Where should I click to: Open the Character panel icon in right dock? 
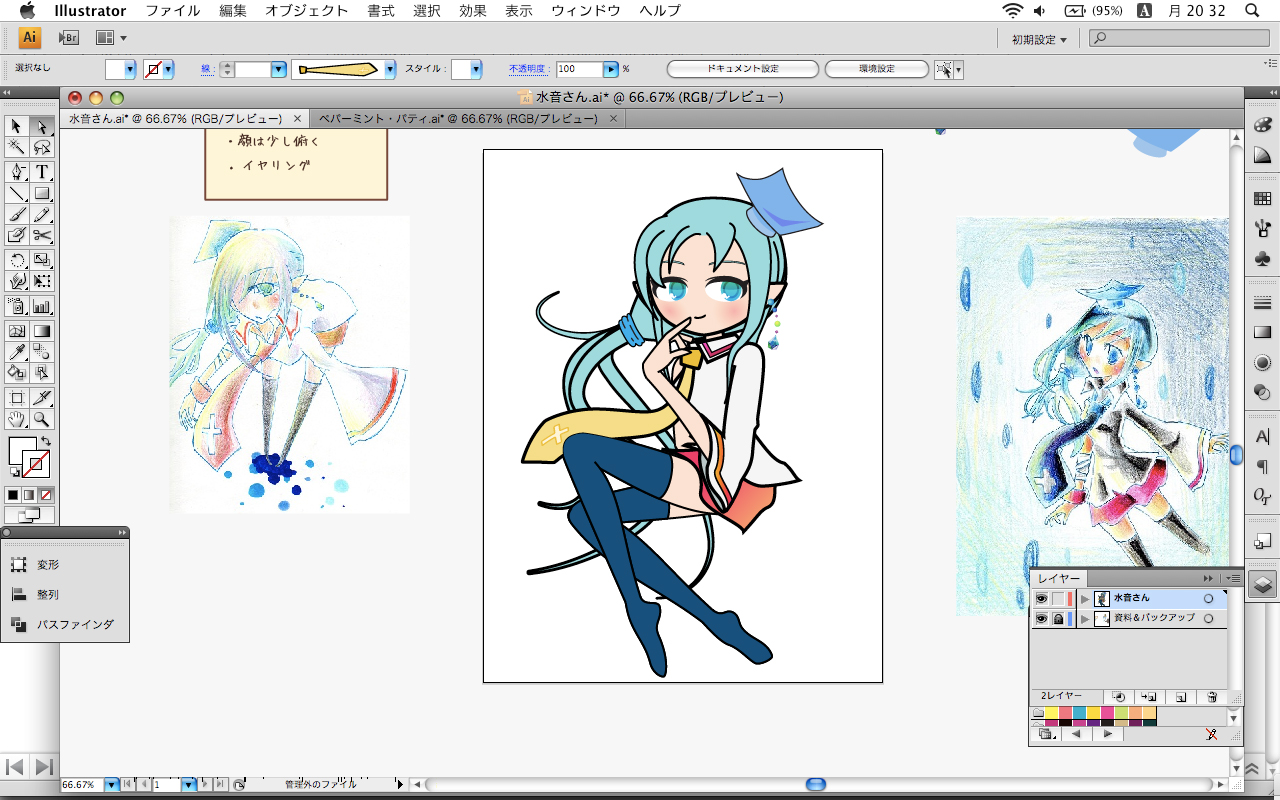[x=1262, y=436]
